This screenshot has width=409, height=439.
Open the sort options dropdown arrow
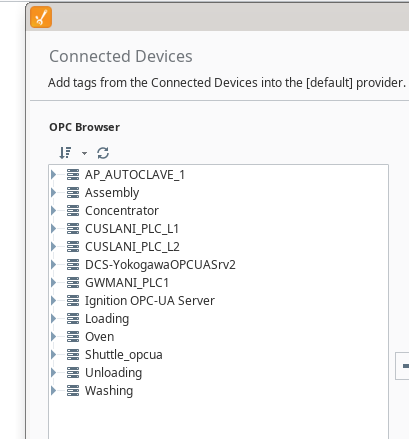(x=84, y=153)
